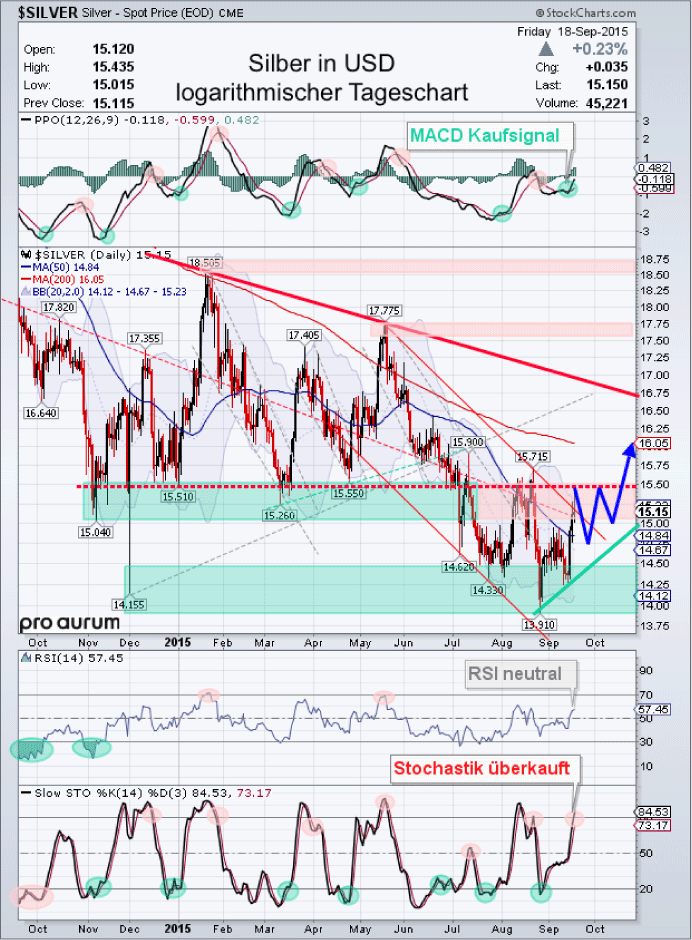This screenshot has height=940, width=692.
Task: Click the 2015 marker on the time axis
Action: [x=177, y=641]
